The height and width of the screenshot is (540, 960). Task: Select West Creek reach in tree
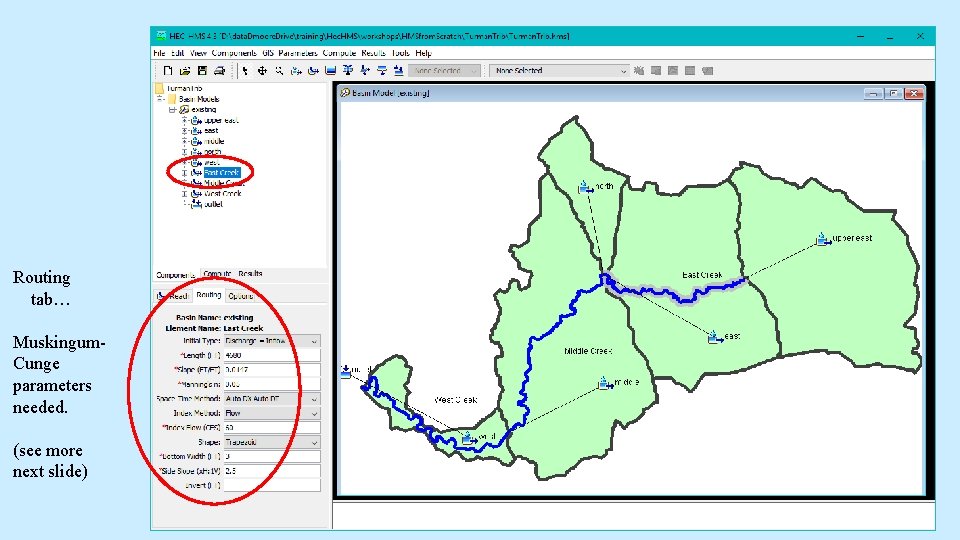tap(222, 193)
